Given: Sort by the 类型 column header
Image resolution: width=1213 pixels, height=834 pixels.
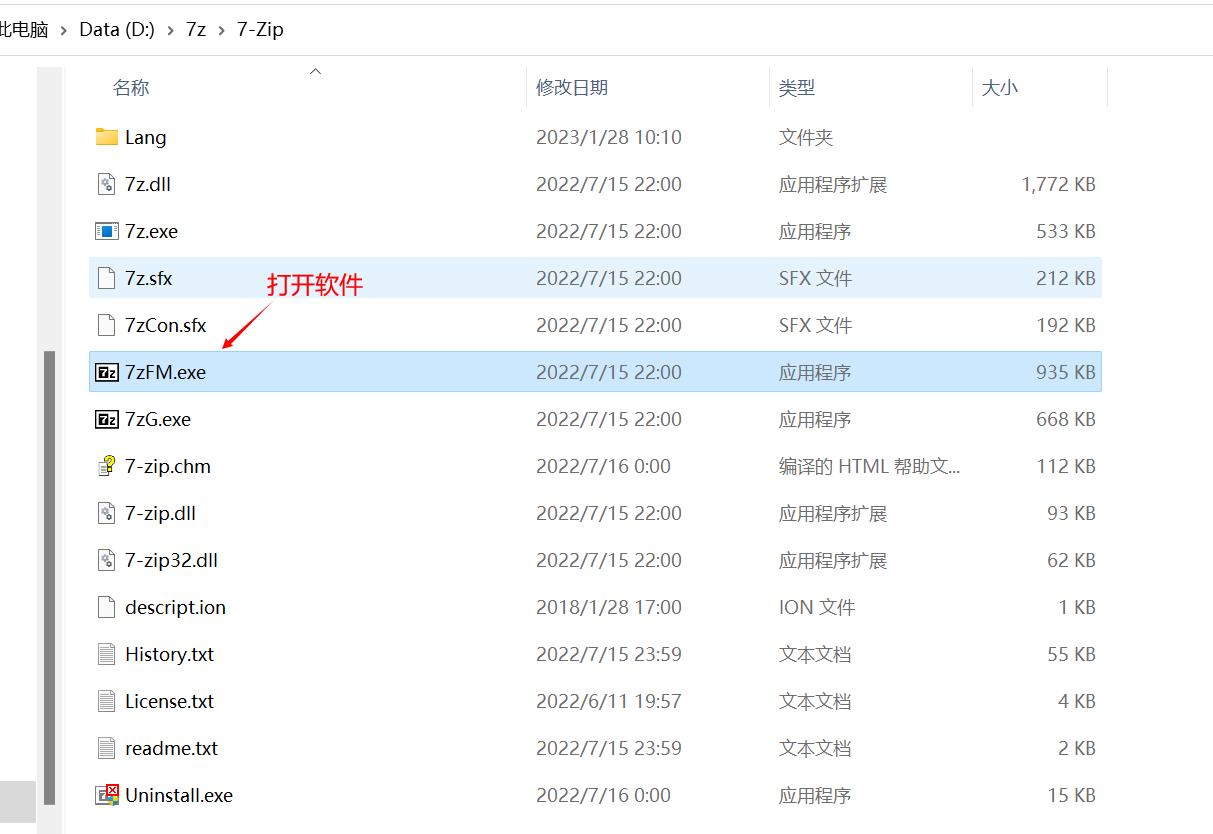Looking at the screenshot, I should coord(797,88).
